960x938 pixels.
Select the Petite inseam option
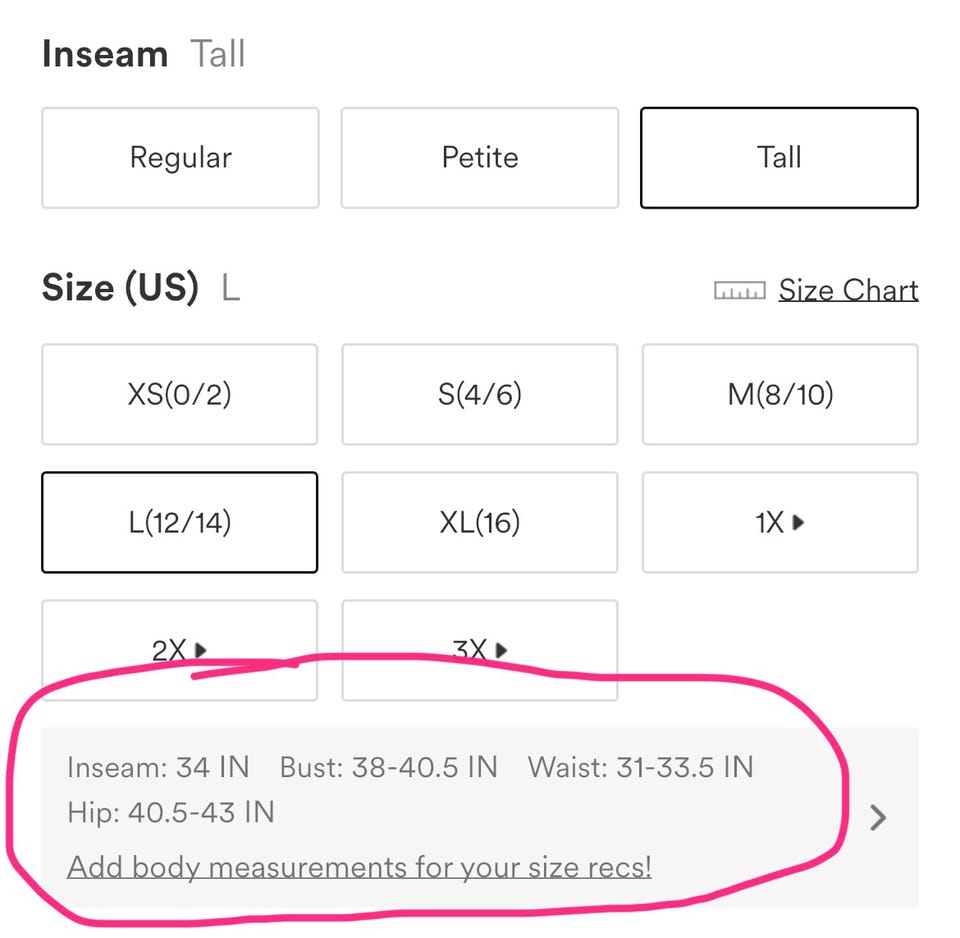pos(479,158)
